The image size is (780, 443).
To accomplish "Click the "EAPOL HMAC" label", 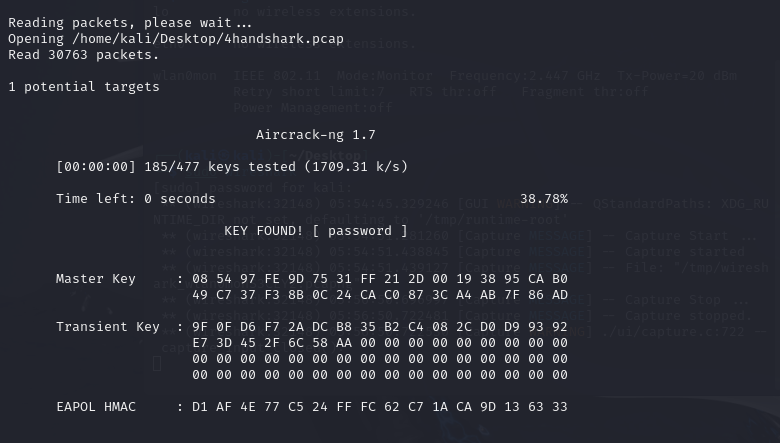I will point(96,407).
